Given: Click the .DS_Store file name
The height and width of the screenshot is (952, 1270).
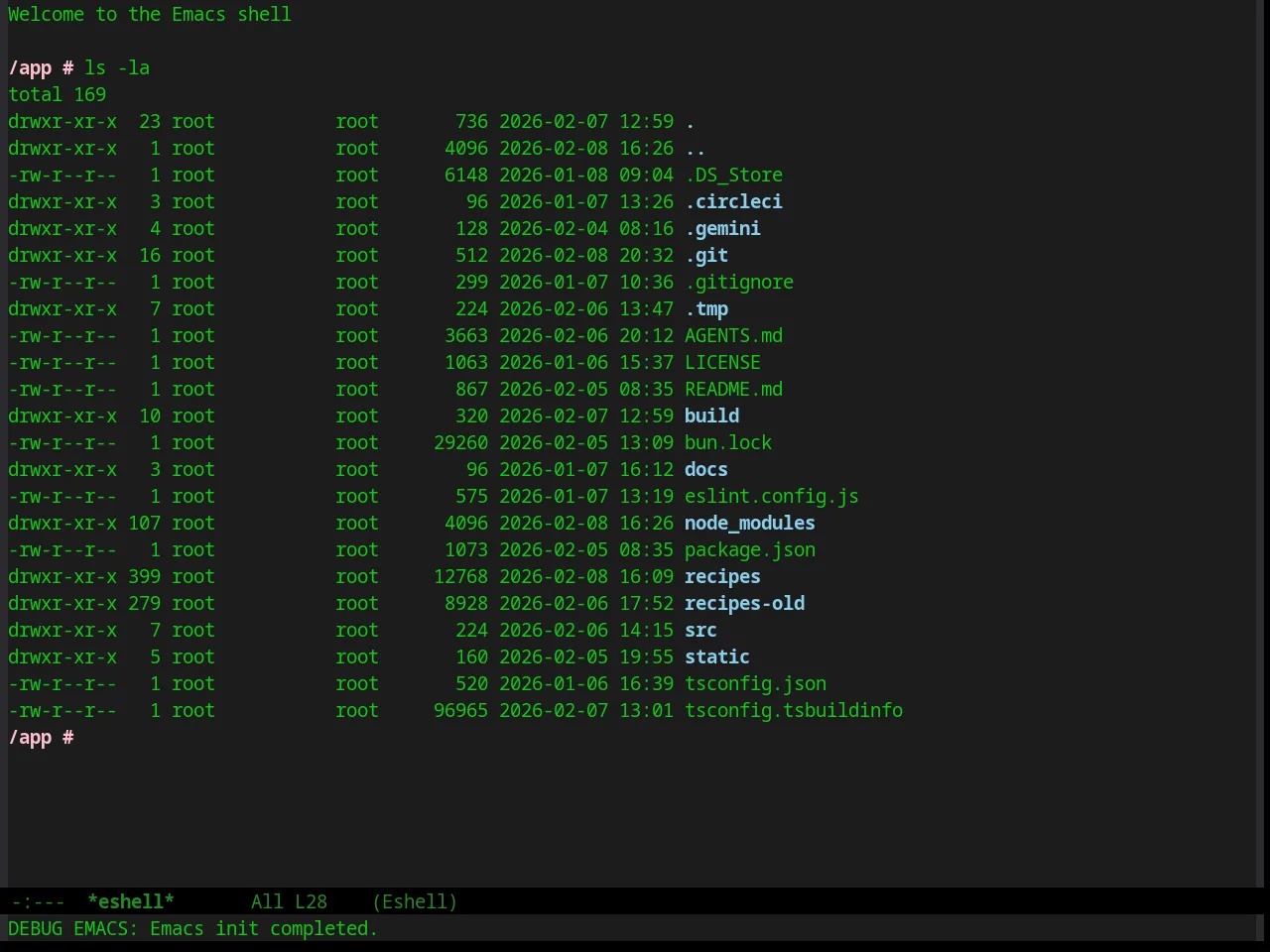Looking at the screenshot, I should pyautogui.click(x=733, y=176).
